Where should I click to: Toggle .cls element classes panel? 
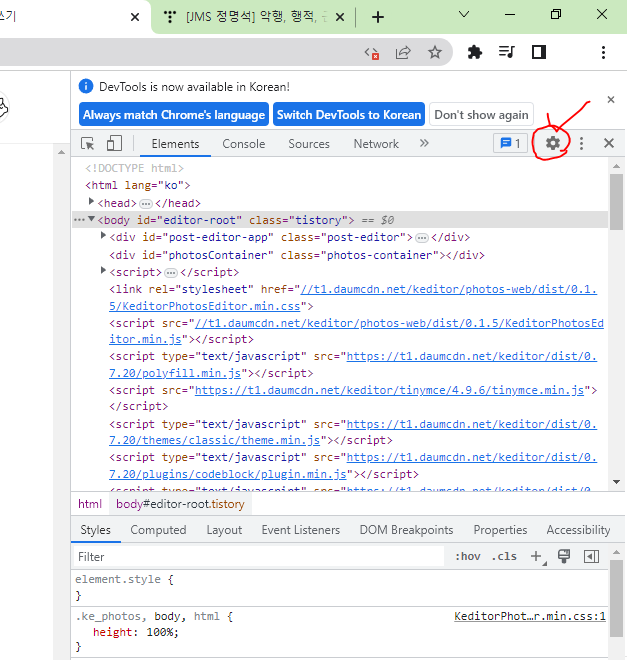coord(504,556)
